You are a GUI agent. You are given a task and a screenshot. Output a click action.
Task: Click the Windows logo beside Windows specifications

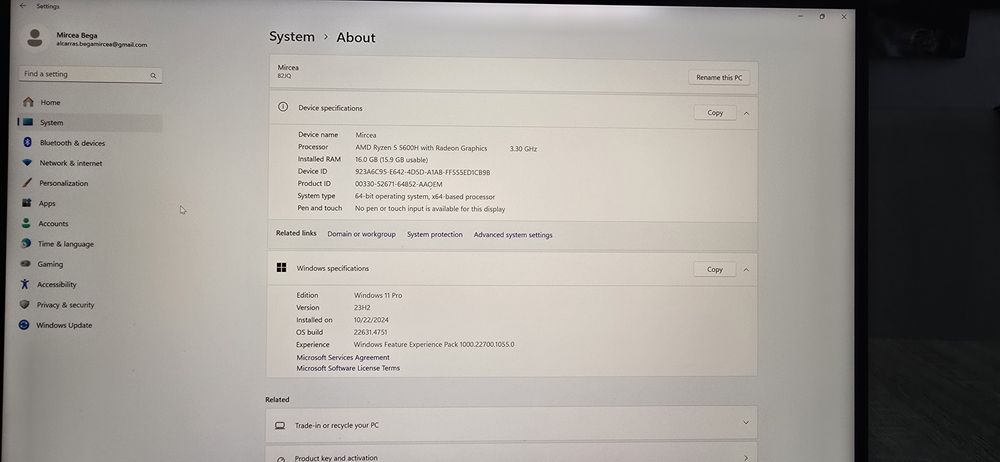(x=281, y=268)
